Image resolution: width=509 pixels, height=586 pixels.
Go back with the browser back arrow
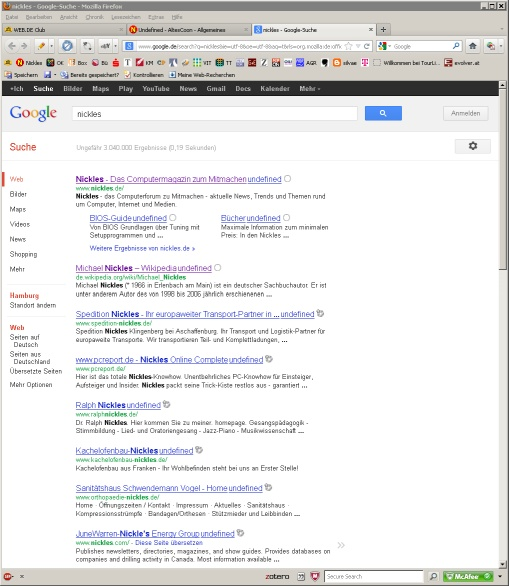12,46
